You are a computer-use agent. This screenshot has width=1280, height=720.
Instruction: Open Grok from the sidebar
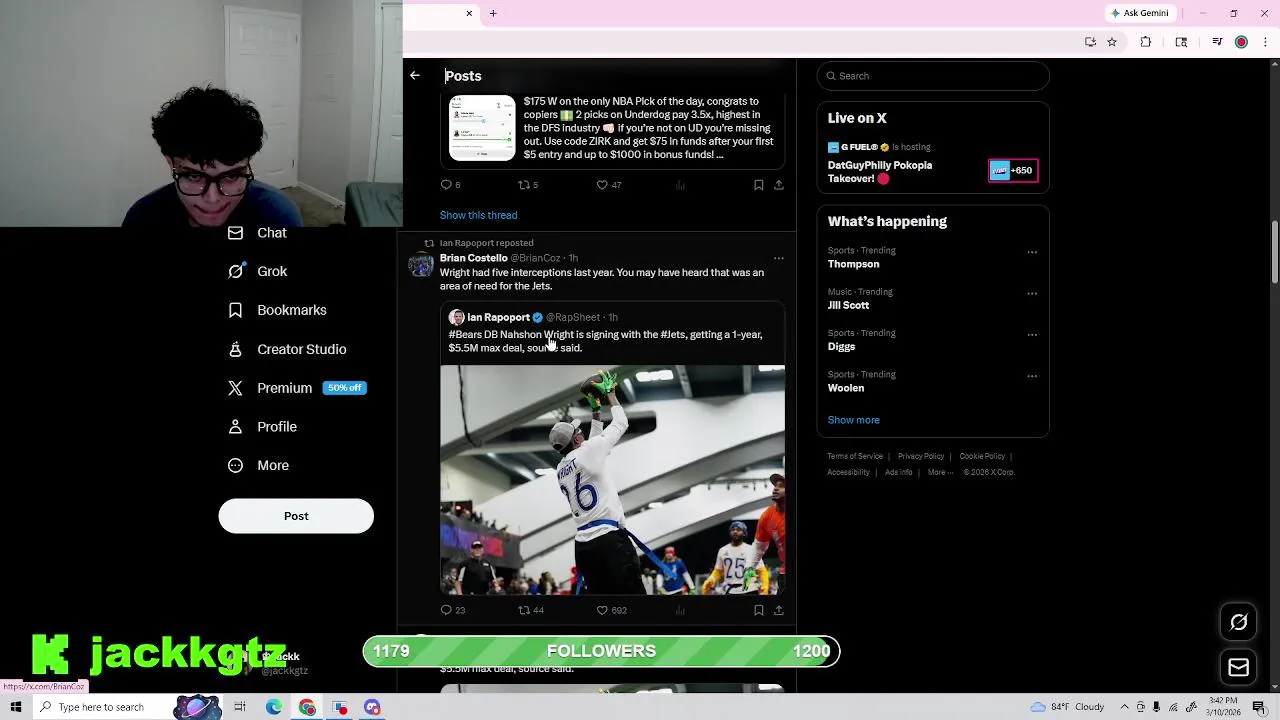[x=258, y=272]
